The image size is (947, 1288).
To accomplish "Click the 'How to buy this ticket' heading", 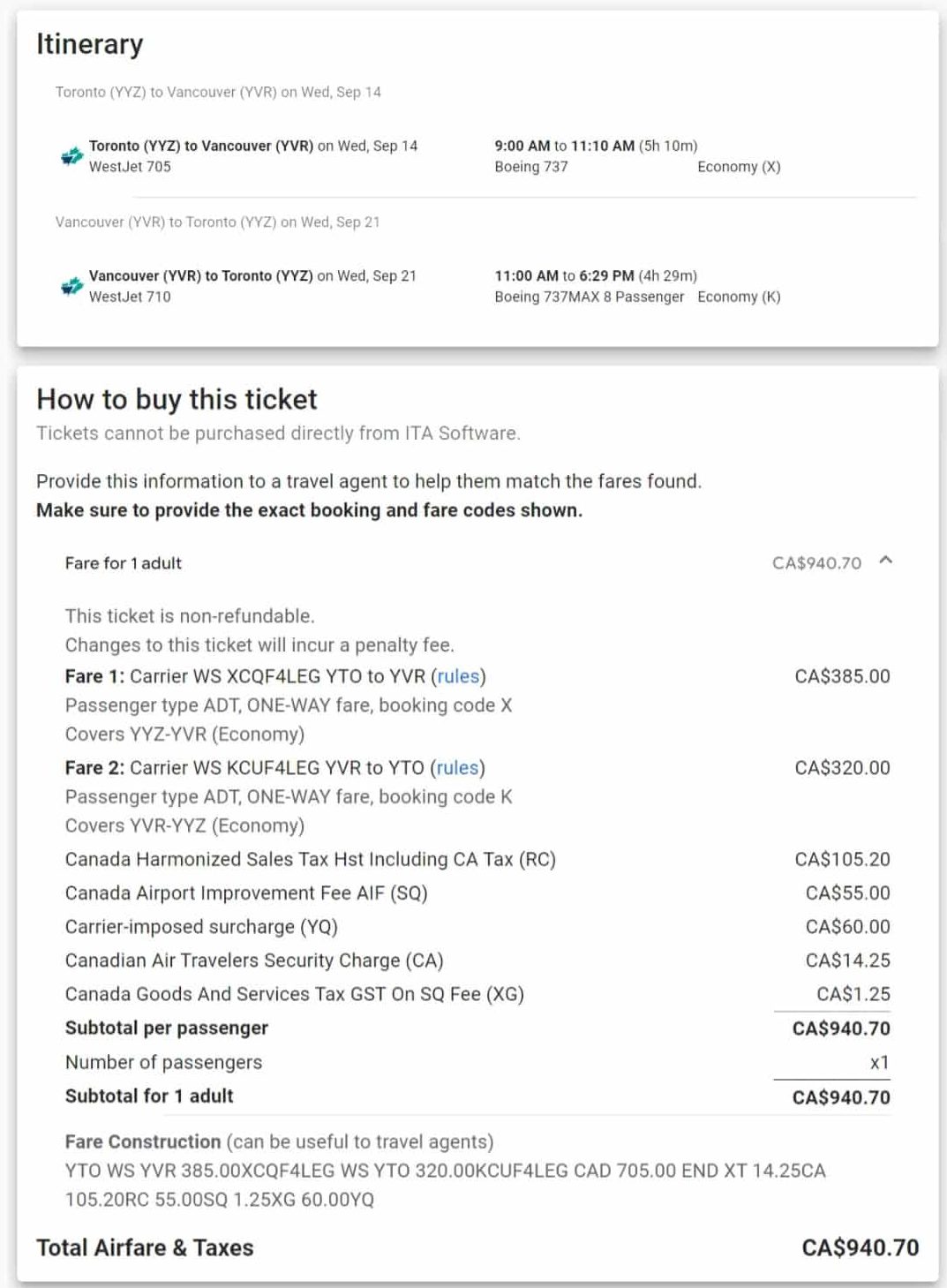I will (177, 399).
